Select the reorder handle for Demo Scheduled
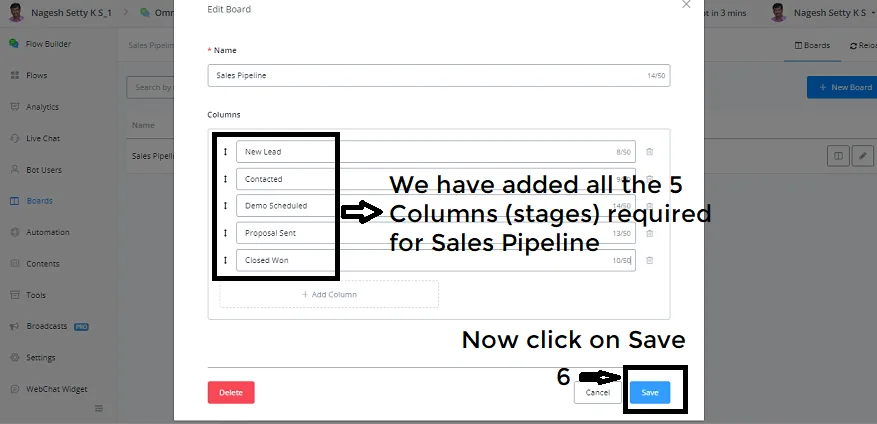 point(225,206)
